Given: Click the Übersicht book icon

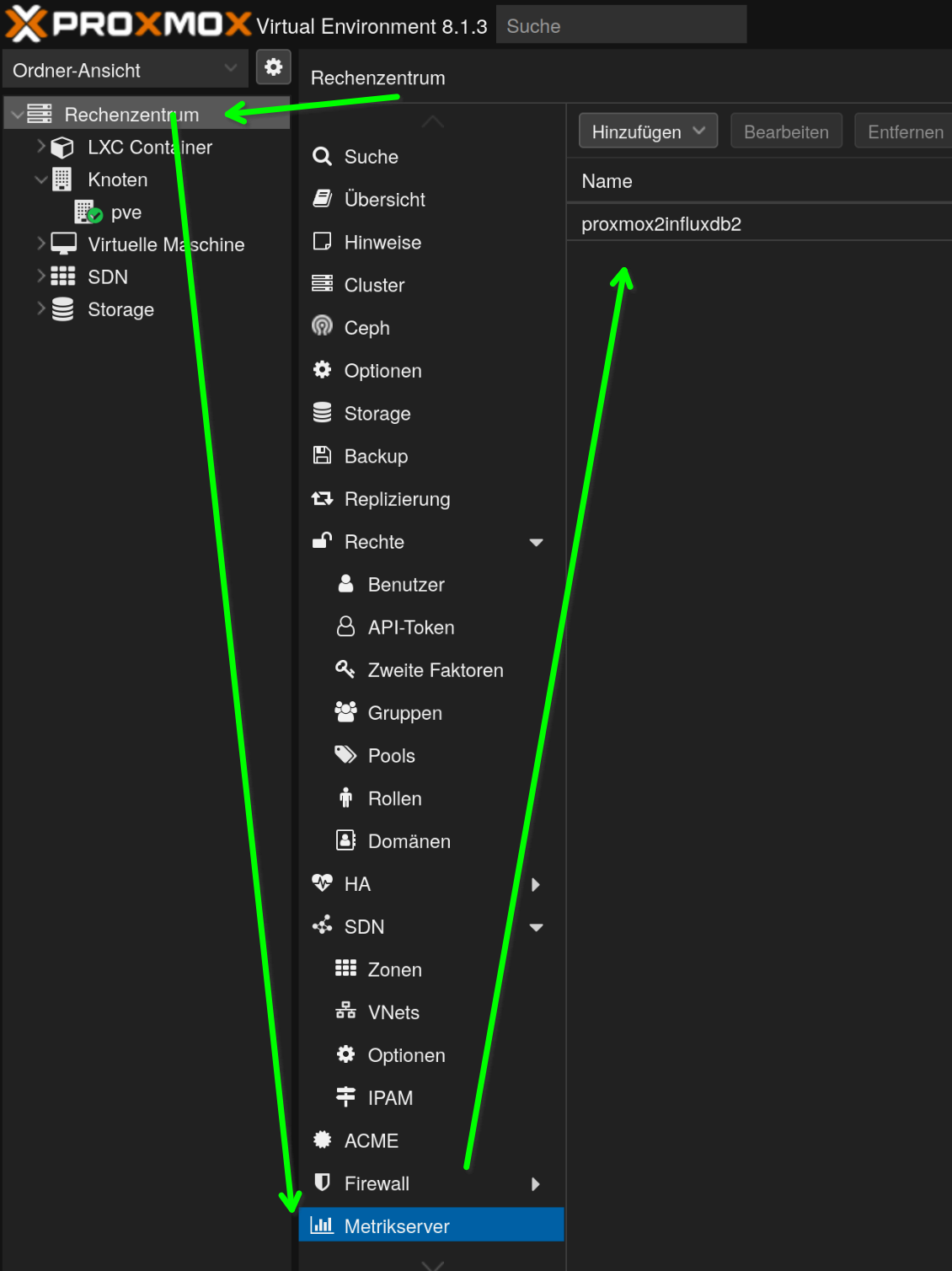Looking at the screenshot, I should (x=322, y=199).
